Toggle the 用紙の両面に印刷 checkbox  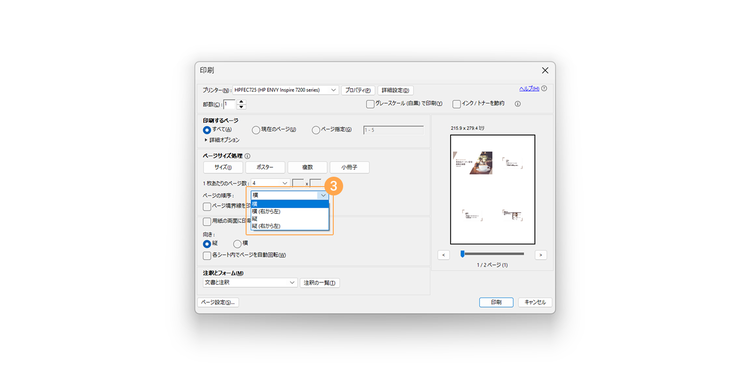click(x=207, y=221)
